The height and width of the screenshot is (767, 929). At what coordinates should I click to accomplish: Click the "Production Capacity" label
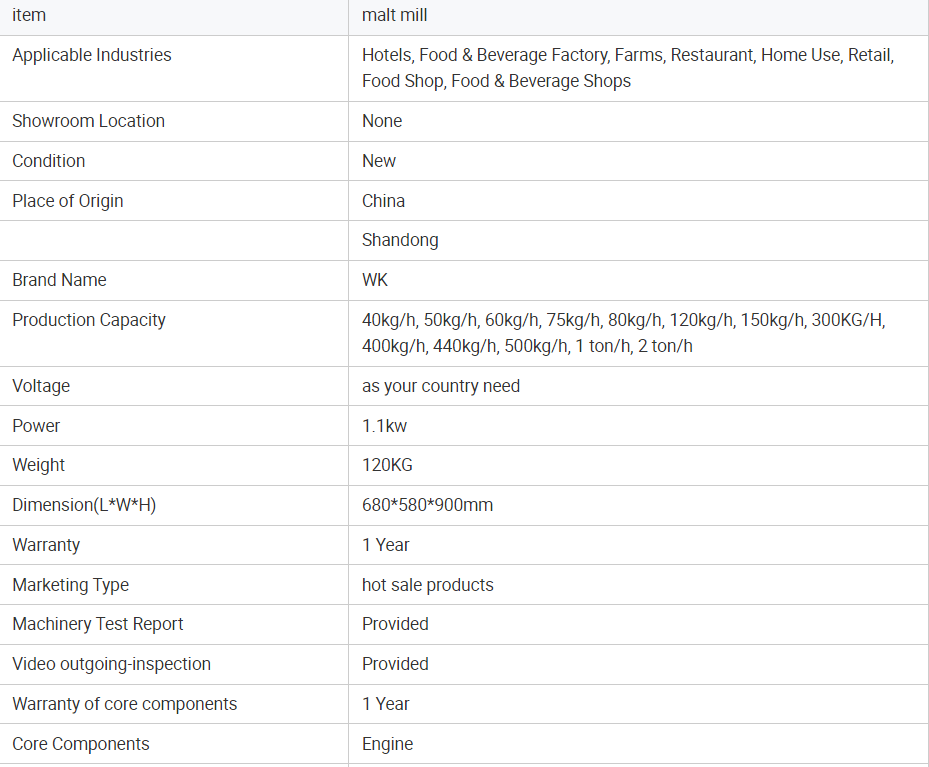[89, 320]
